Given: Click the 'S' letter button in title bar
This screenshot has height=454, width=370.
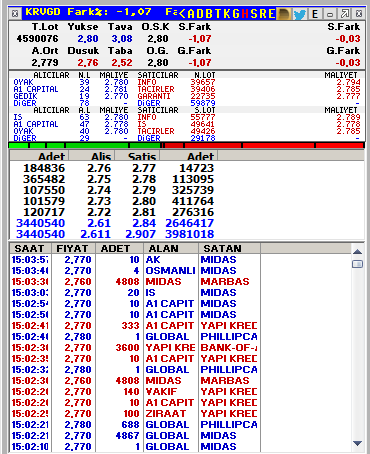Looking at the screenshot, I should click(254, 14).
